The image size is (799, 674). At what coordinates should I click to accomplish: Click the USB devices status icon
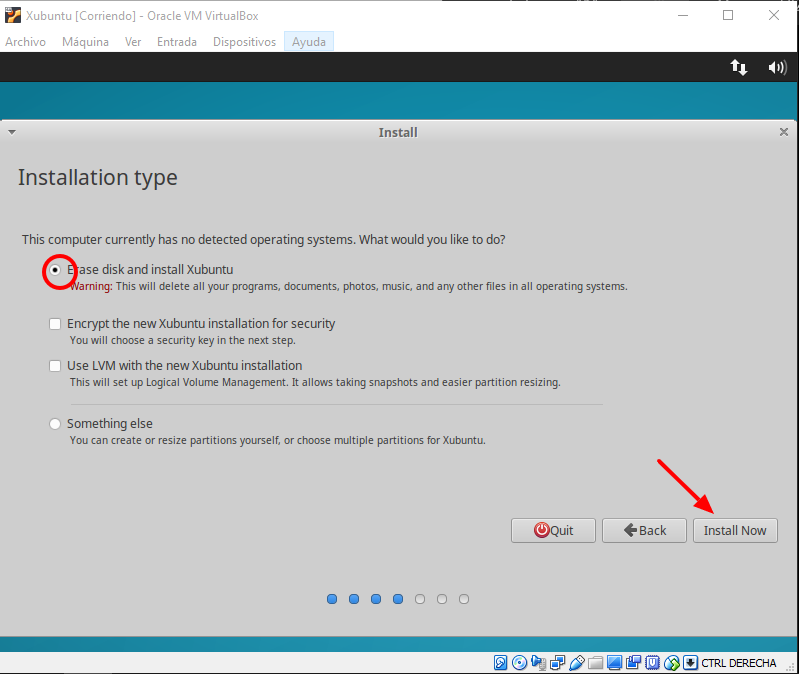pyautogui.click(x=576, y=662)
